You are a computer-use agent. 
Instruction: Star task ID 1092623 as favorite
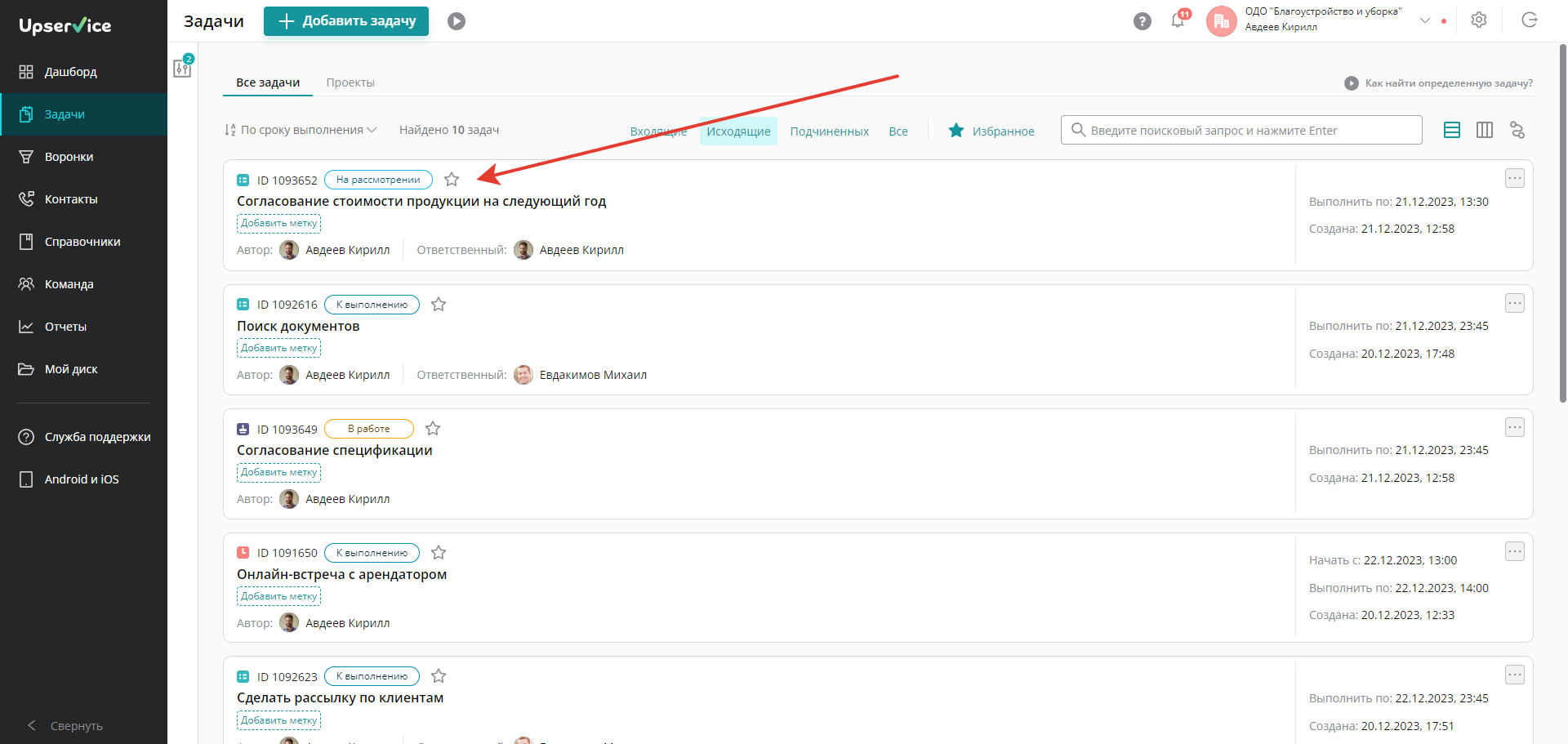(x=439, y=676)
